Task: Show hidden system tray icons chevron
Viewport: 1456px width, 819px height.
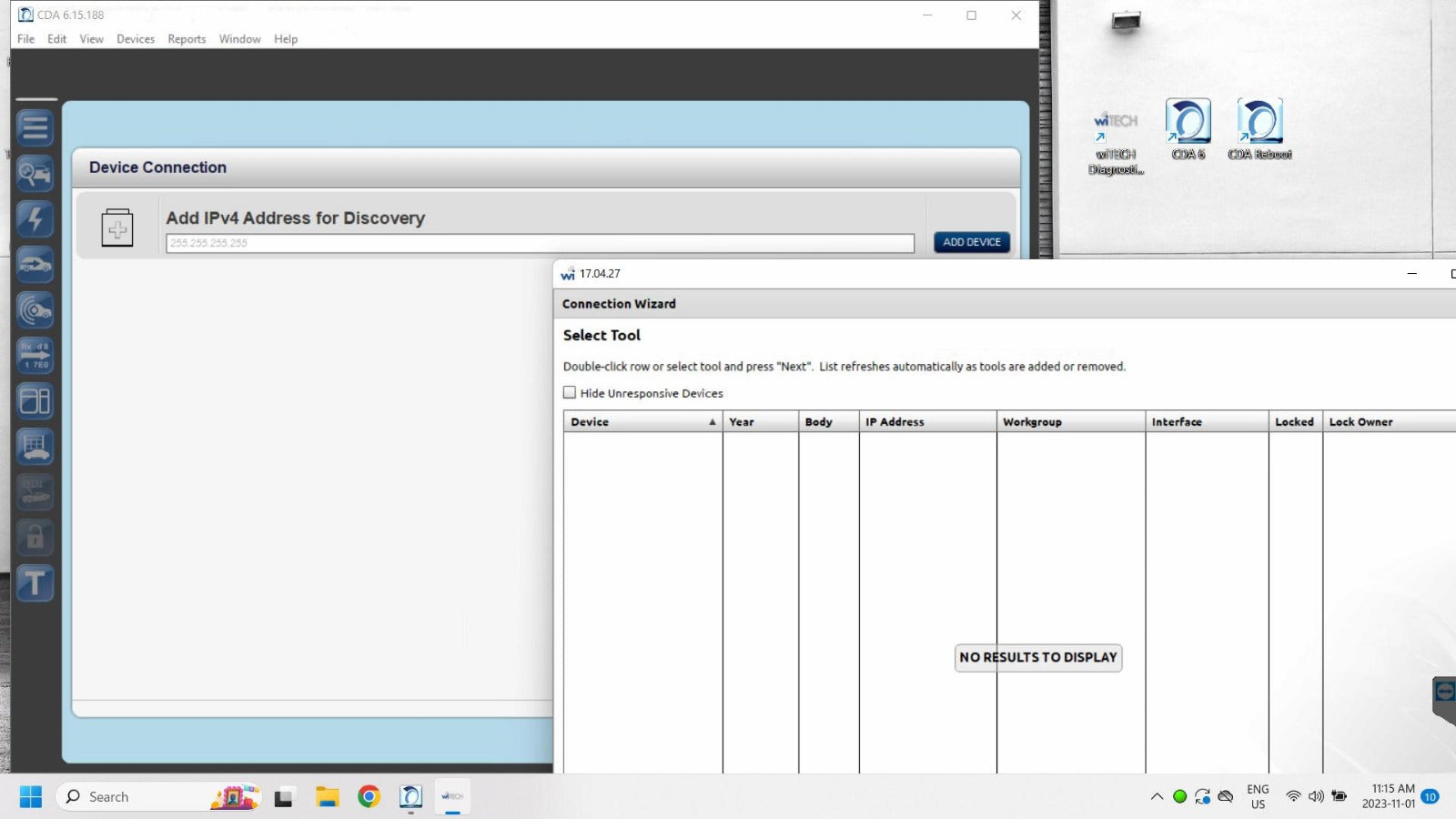Action: point(1157,797)
